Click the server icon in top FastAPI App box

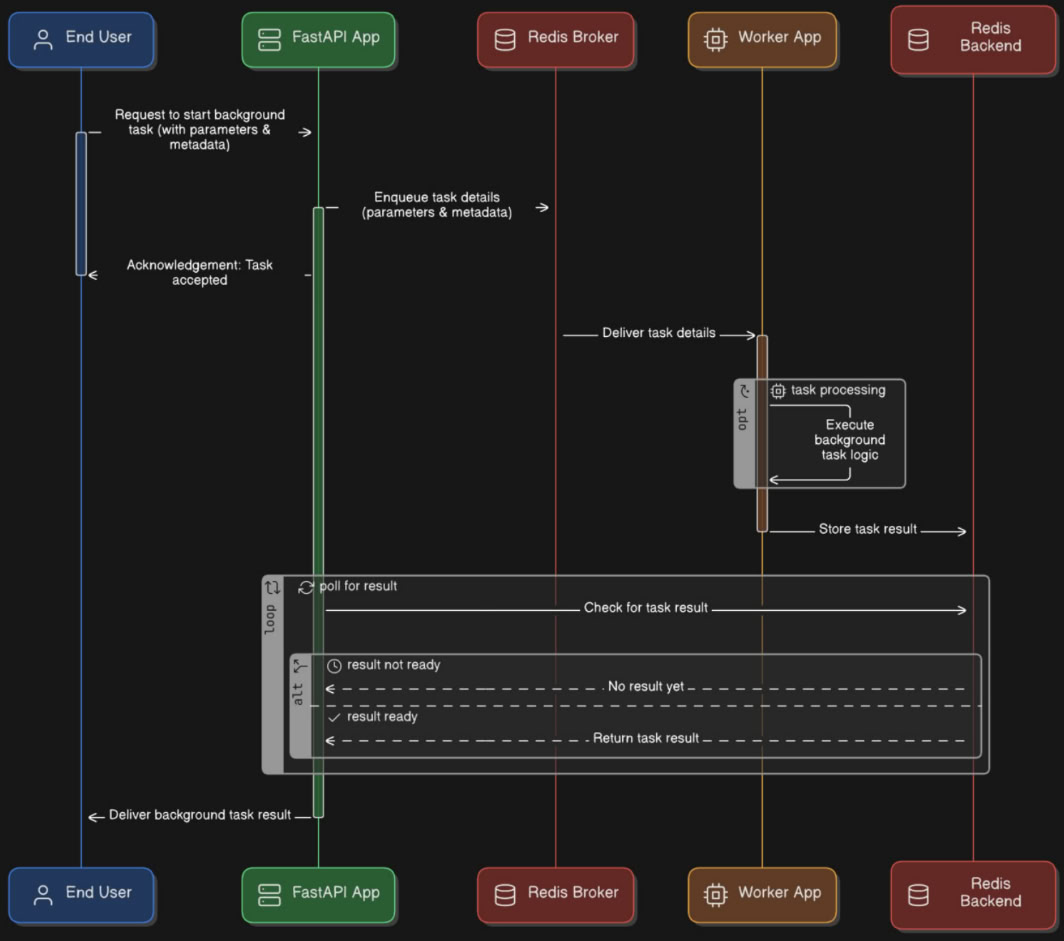coord(269,39)
